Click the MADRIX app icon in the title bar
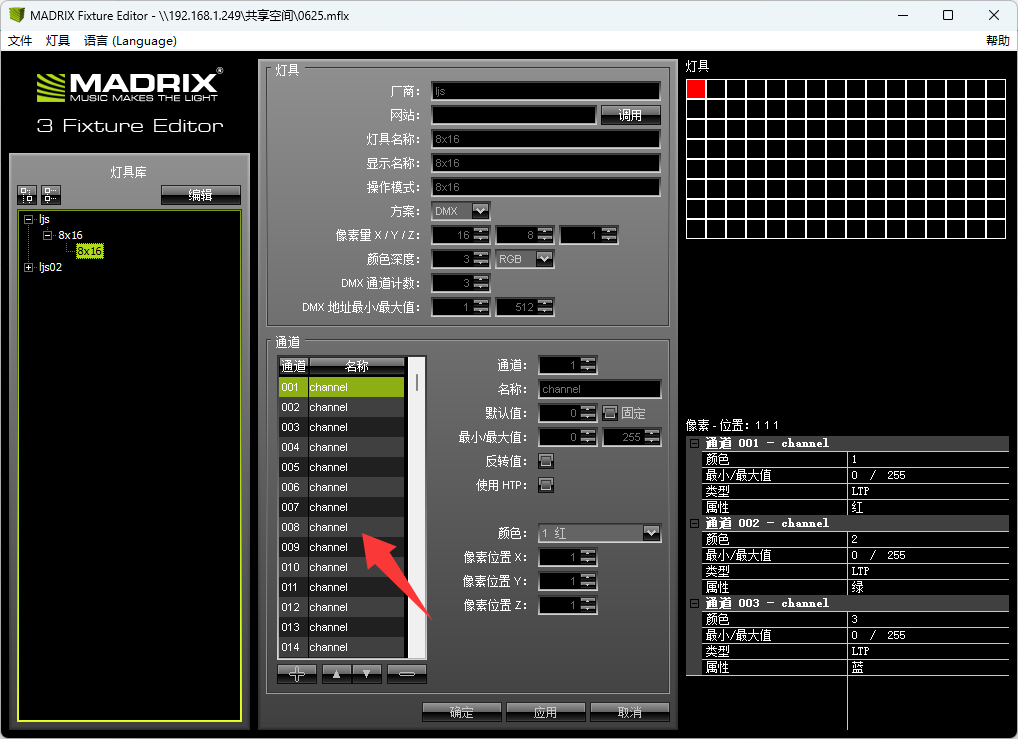This screenshot has height=739, width=1018. (x=16, y=15)
